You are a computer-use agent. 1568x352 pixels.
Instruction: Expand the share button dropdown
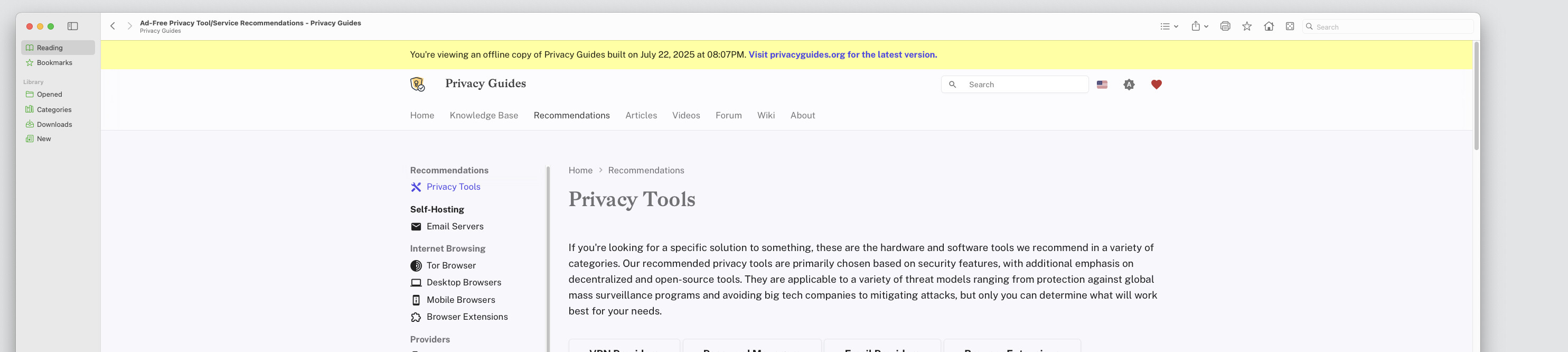click(x=1199, y=26)
